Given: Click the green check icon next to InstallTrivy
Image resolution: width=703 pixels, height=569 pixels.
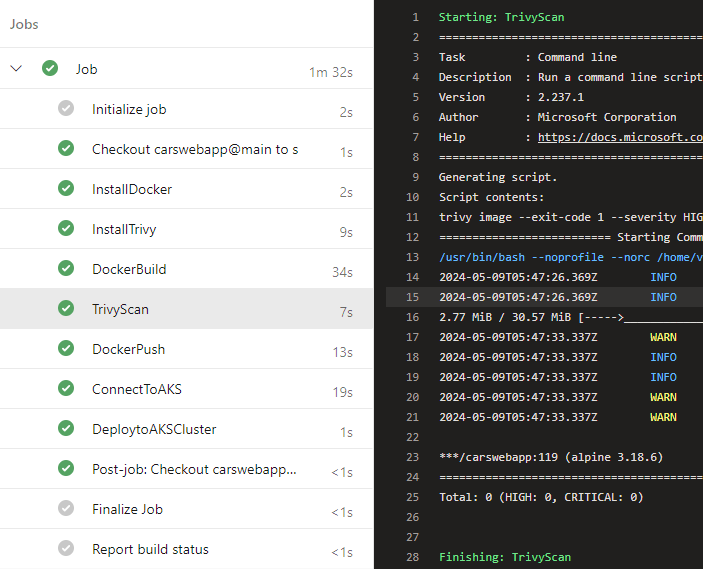Looking at the screenshot, I should (66, 229).
